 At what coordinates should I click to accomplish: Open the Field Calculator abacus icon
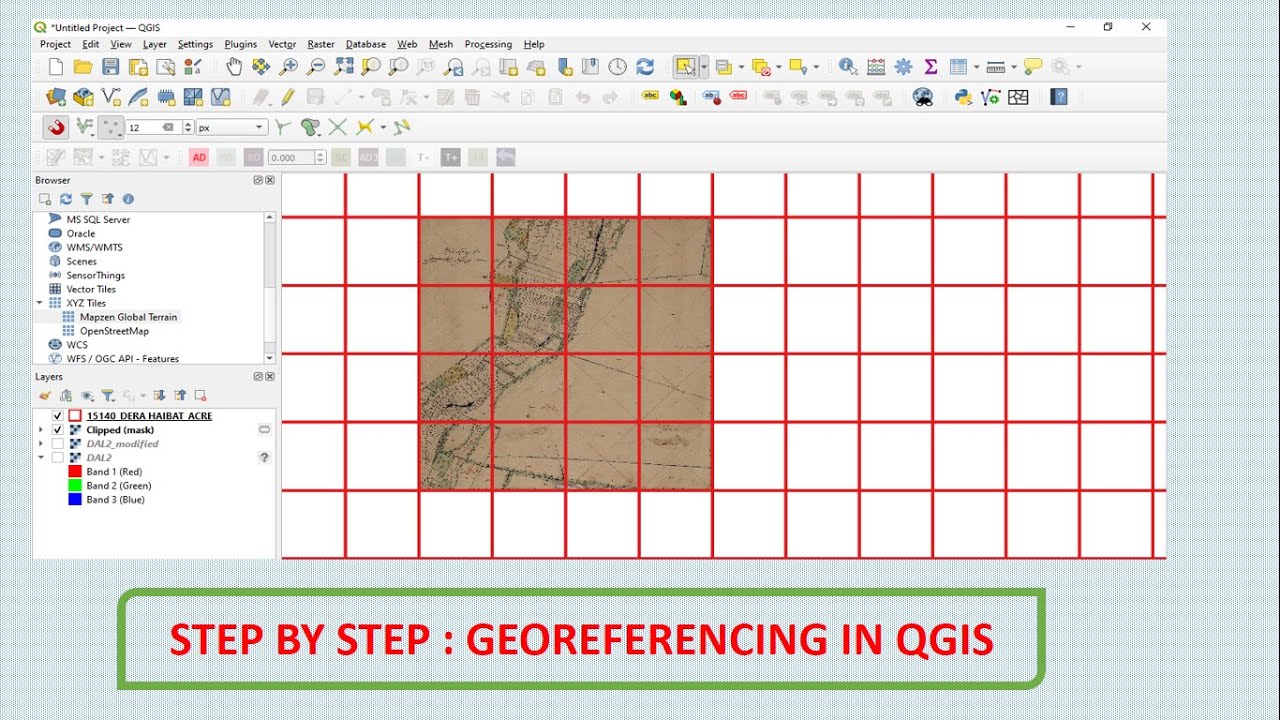[x=876, y=67]
